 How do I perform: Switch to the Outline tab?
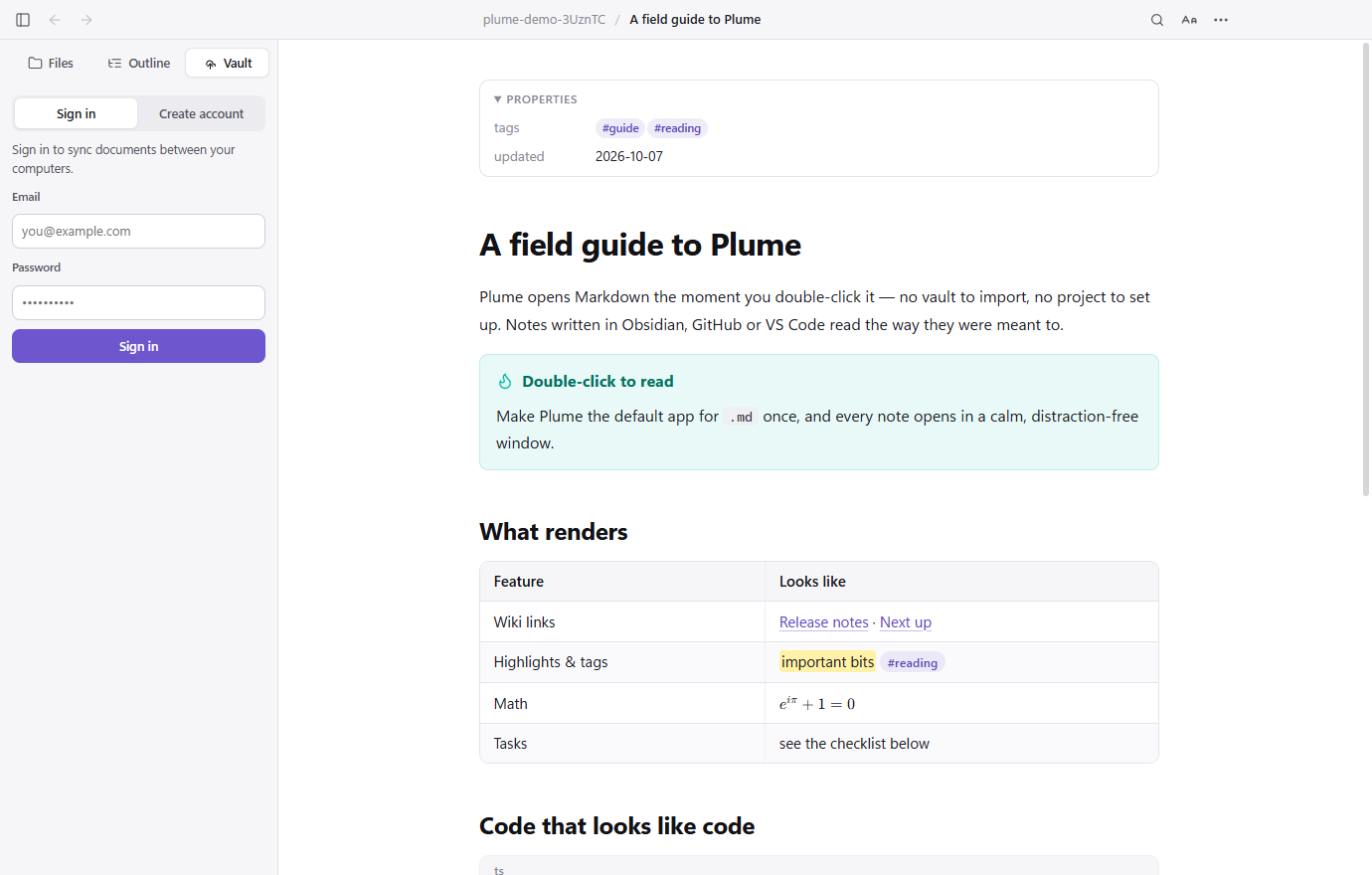pyautogui.click(x=139, y=63)
